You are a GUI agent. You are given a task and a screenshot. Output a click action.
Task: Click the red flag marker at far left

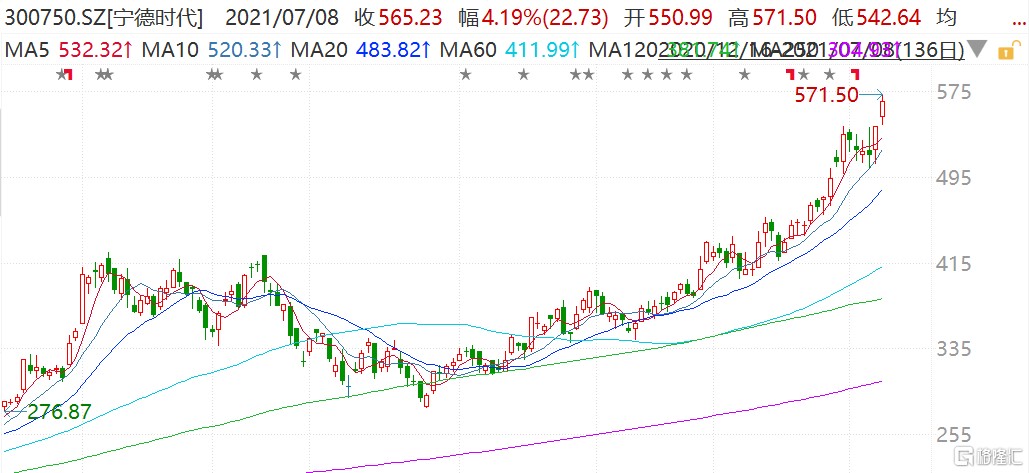pos(67,75)
